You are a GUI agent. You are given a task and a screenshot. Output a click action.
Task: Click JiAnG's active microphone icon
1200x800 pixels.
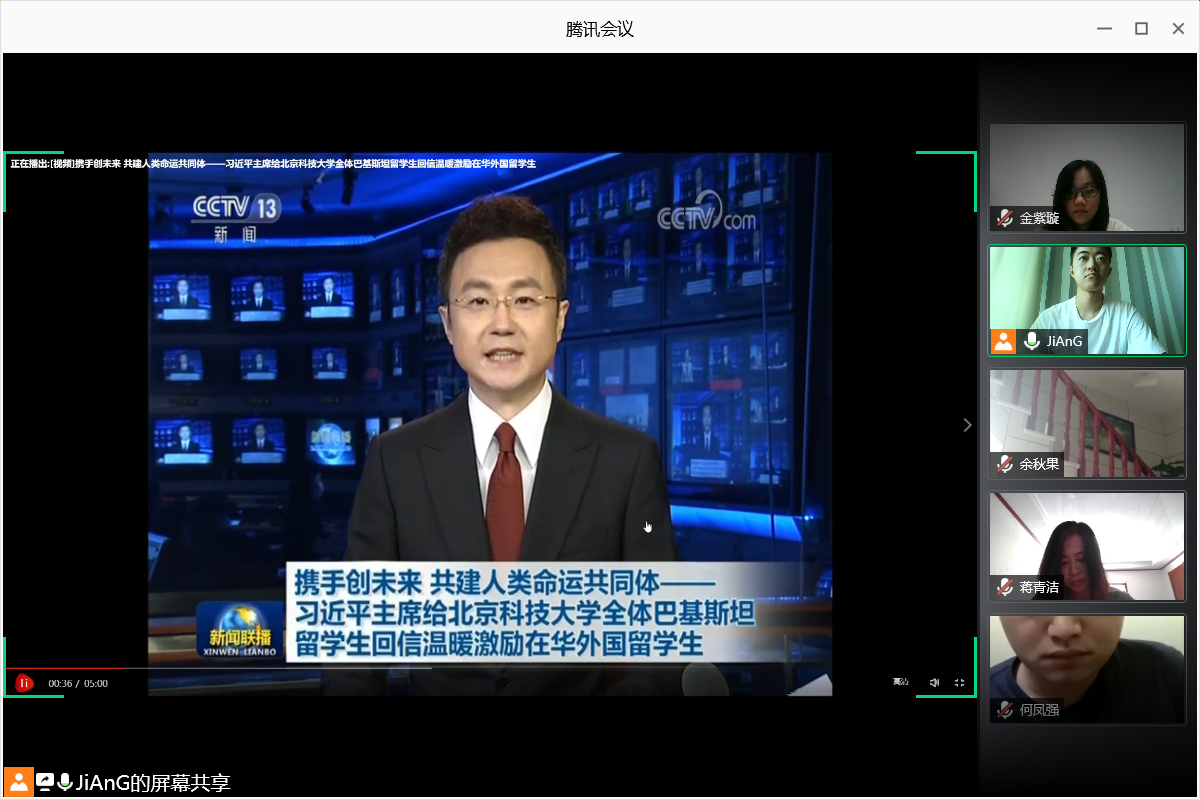pos(1032,341)
